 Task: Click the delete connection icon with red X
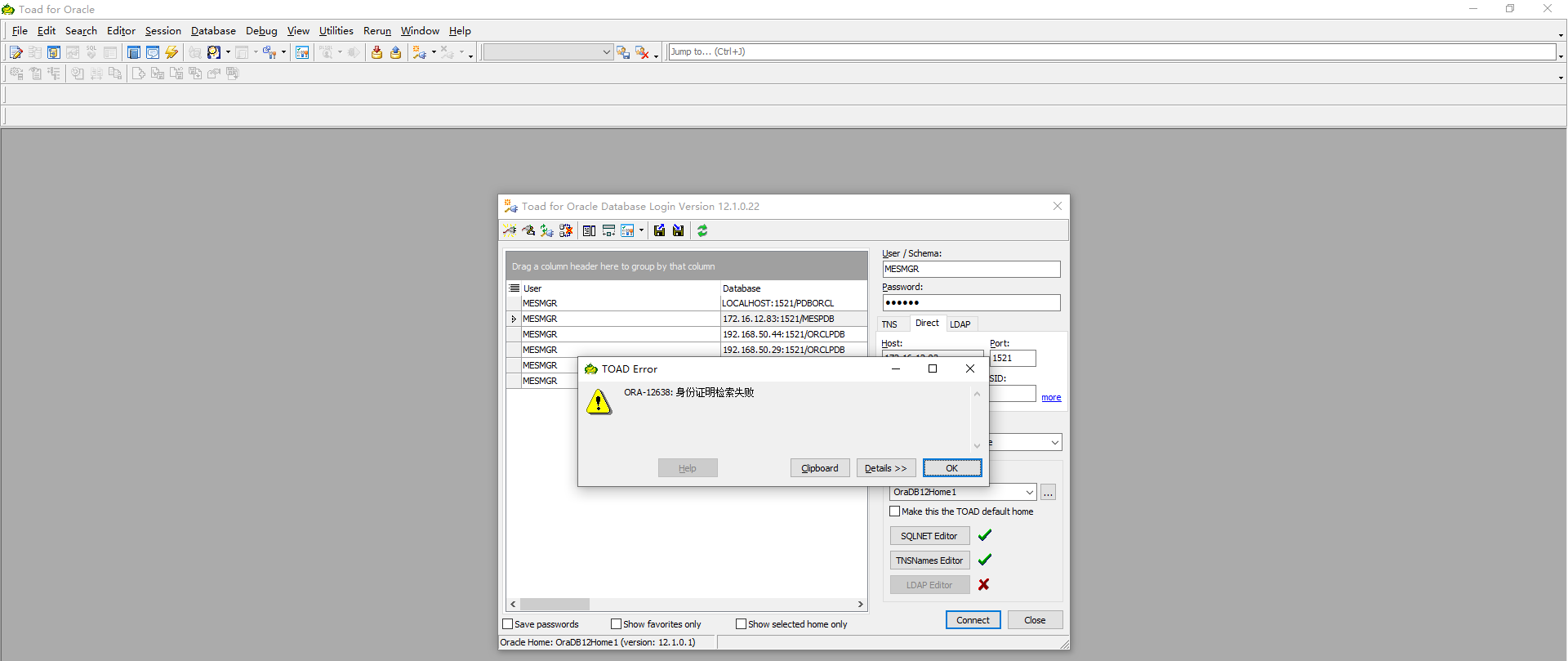pyautogui.click(x=566, y=230)
